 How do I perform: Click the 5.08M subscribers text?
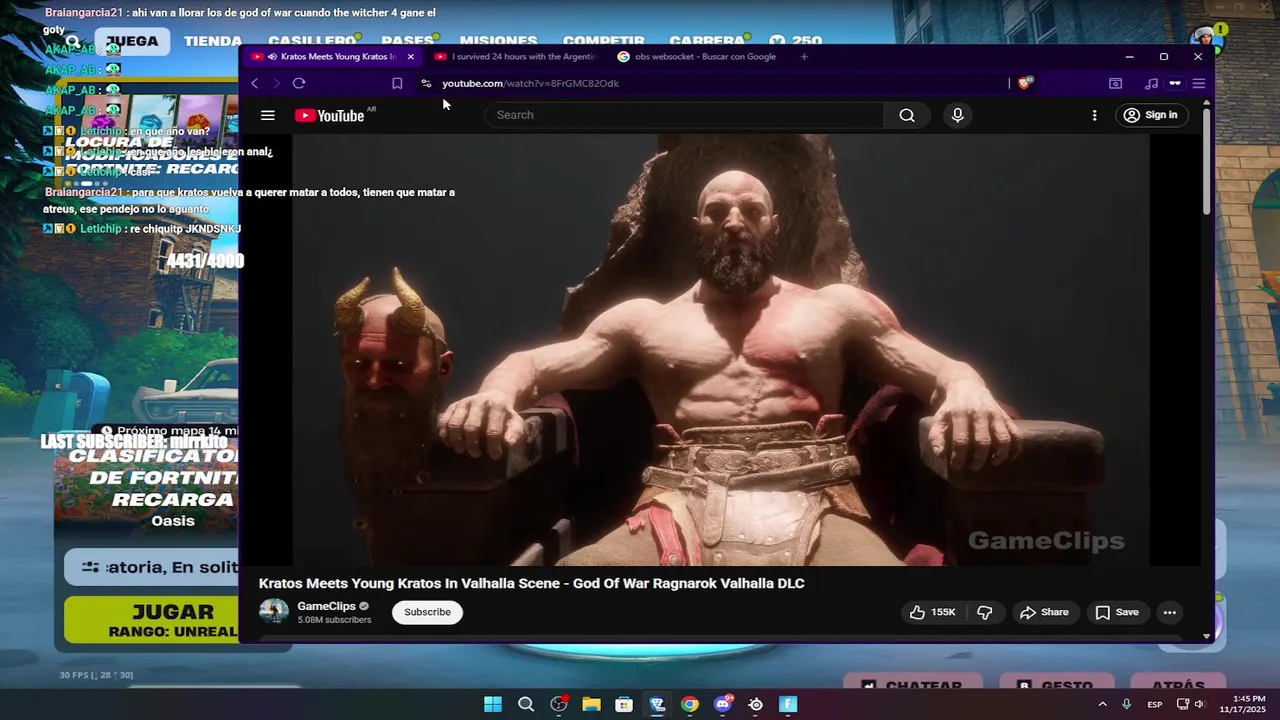pos(334,620)
